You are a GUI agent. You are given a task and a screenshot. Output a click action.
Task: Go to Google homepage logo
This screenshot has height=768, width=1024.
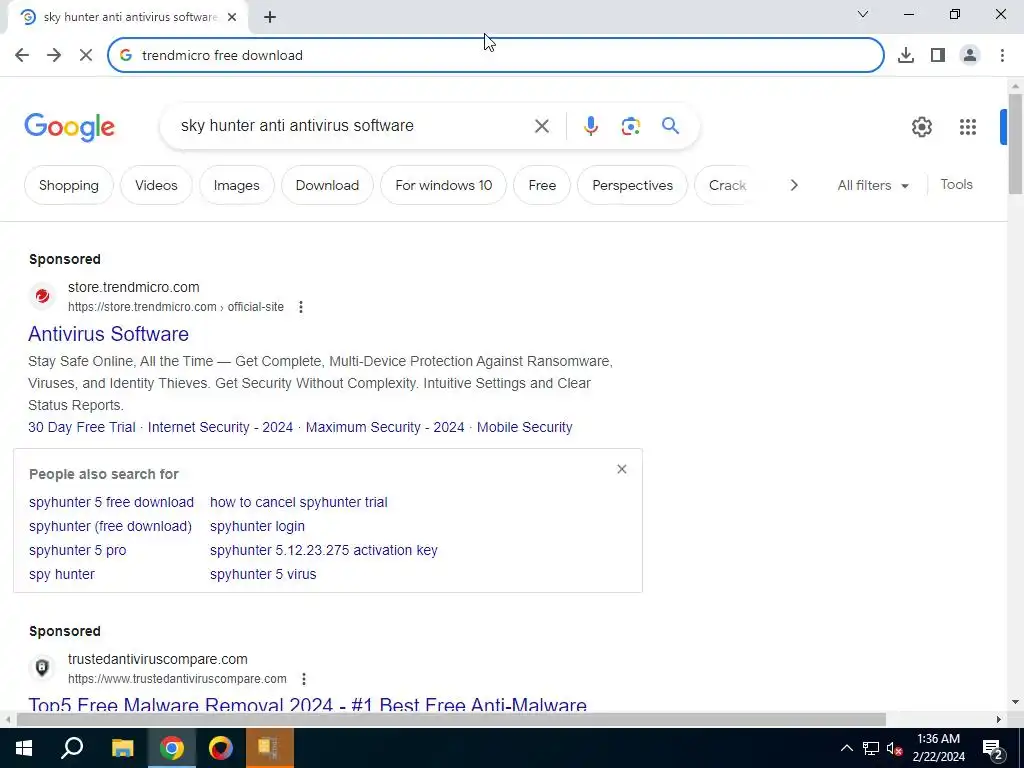point(69,127)
